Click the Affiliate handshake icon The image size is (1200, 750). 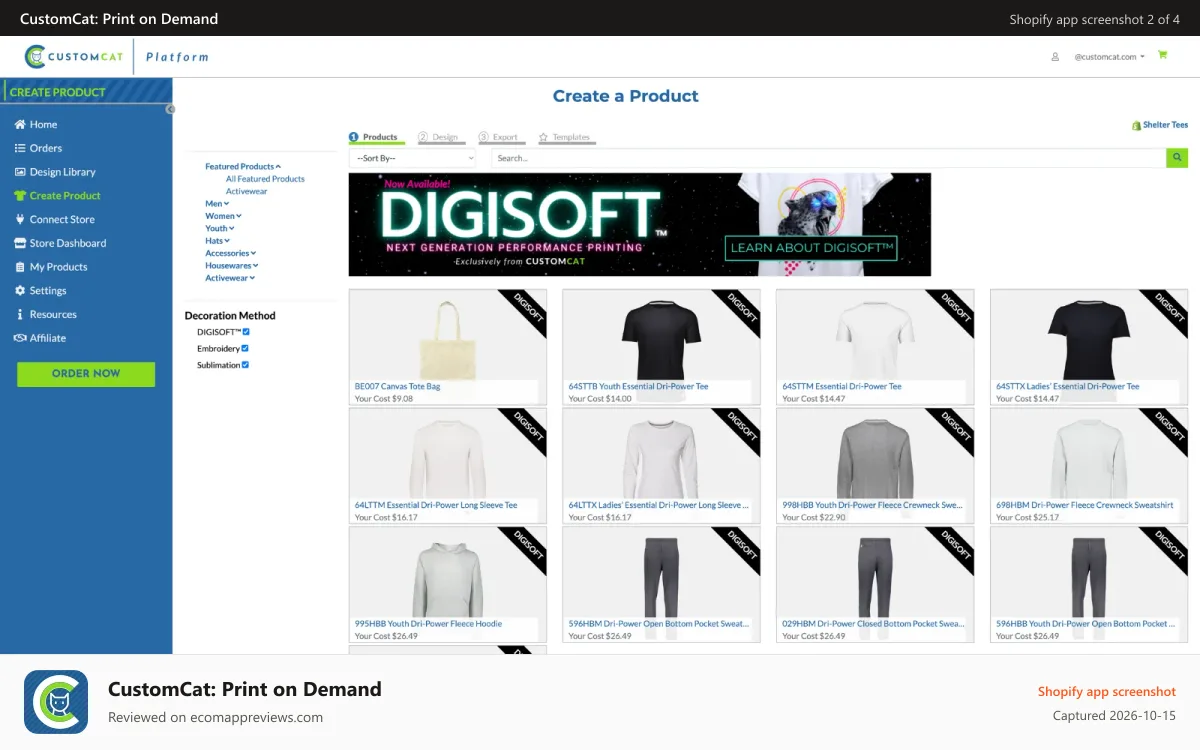[20, 338]
